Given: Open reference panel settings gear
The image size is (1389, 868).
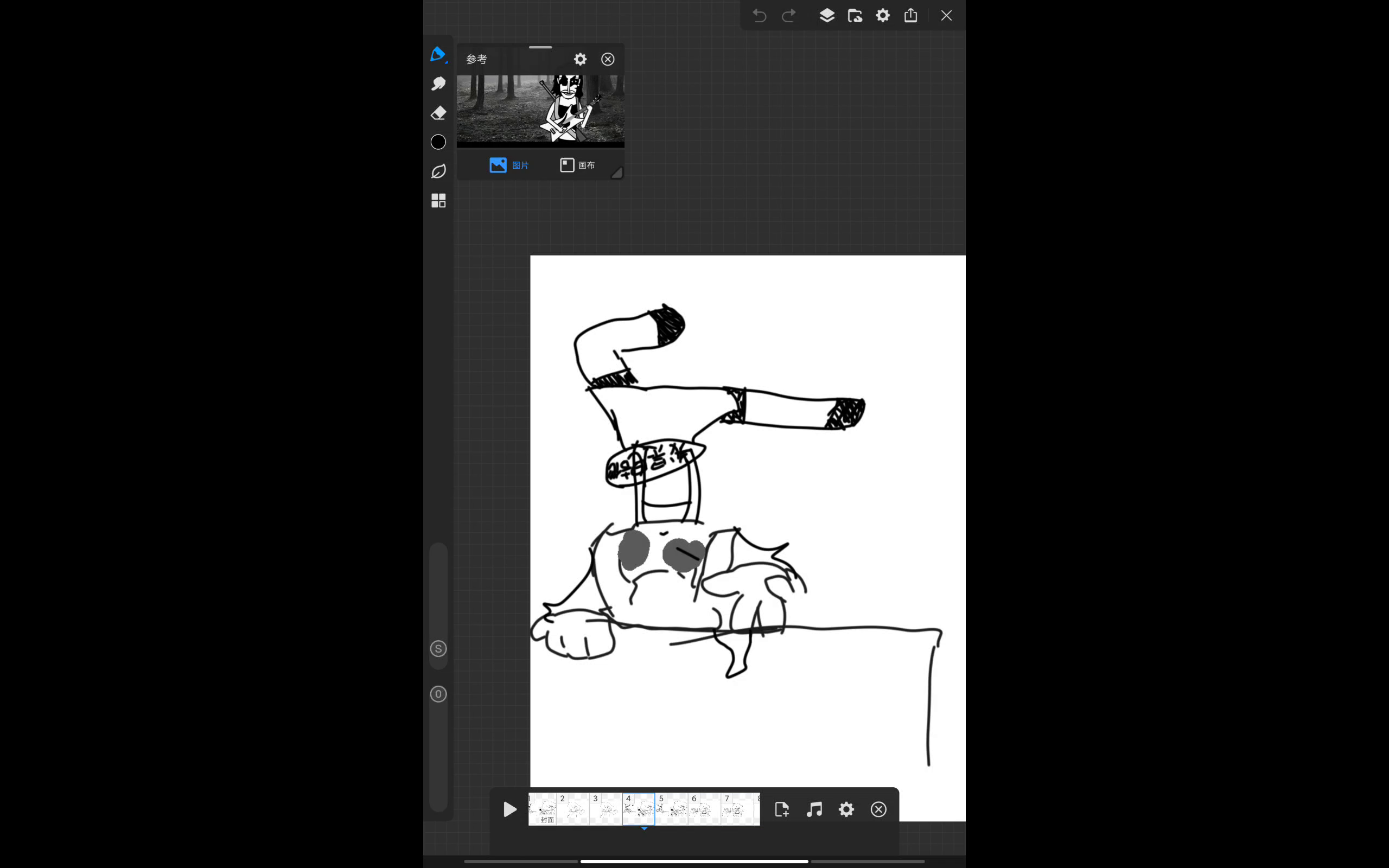Looking at the screenshot, I should pyautogui.click(x=580, y=59).
